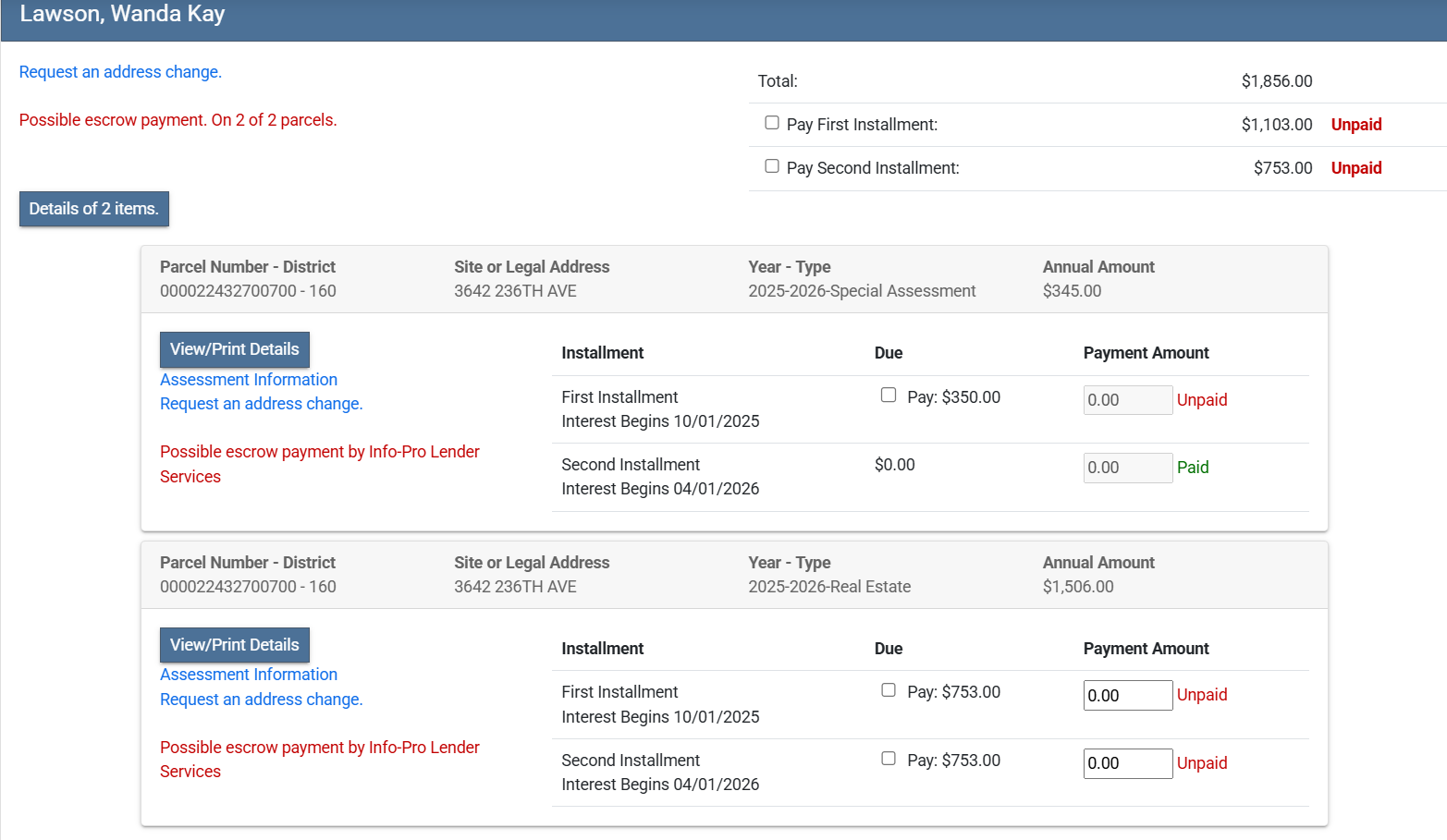The image size is (1447, 840).
Task: Click Real Estate second installment payment amount field
Action: (1127, 763)
